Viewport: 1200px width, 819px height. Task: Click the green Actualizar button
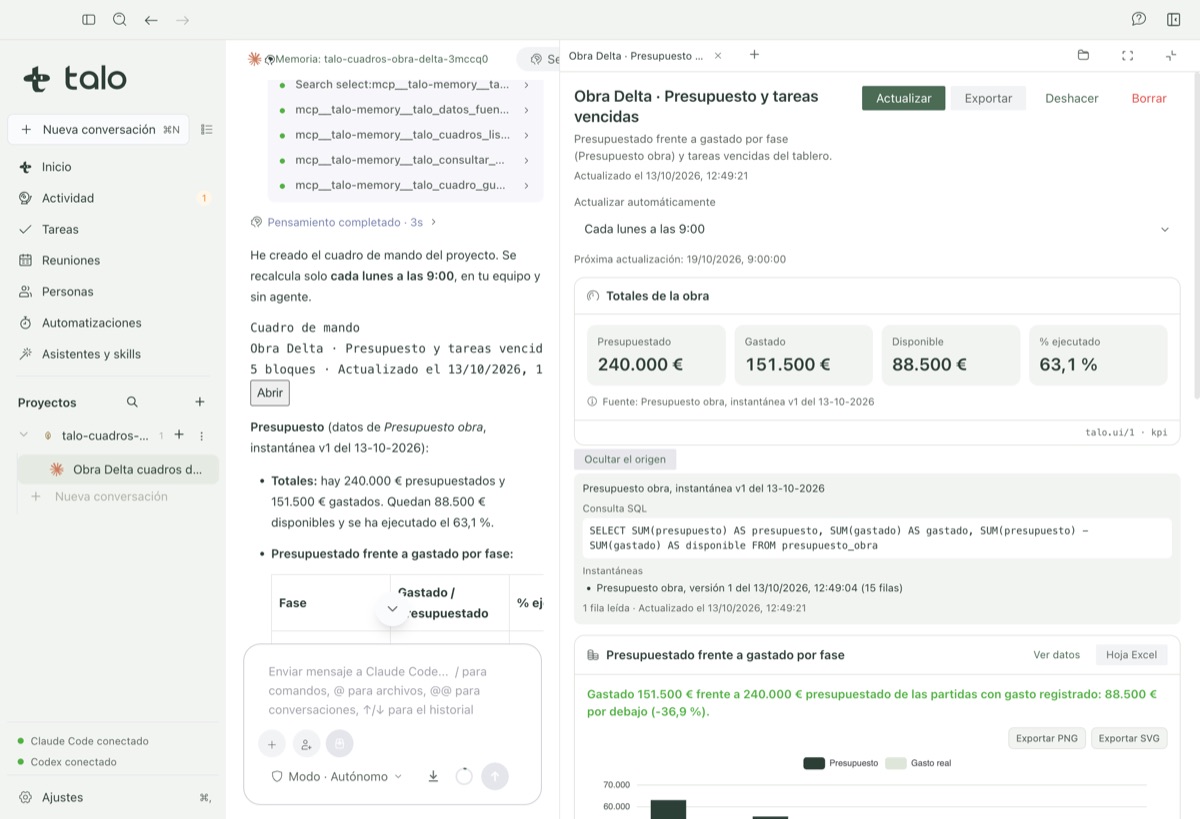pos(903,98)
